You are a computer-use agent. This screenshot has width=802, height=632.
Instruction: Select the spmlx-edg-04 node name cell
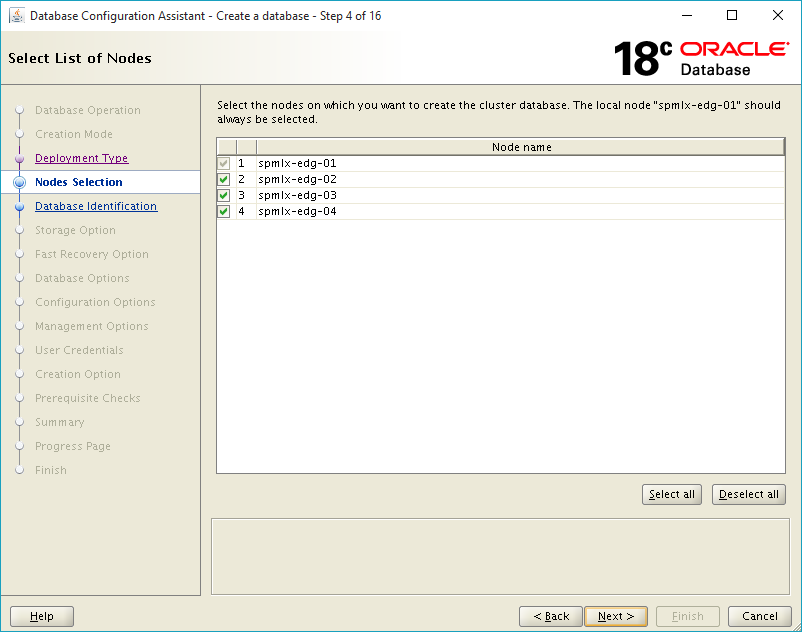(521, 211)
